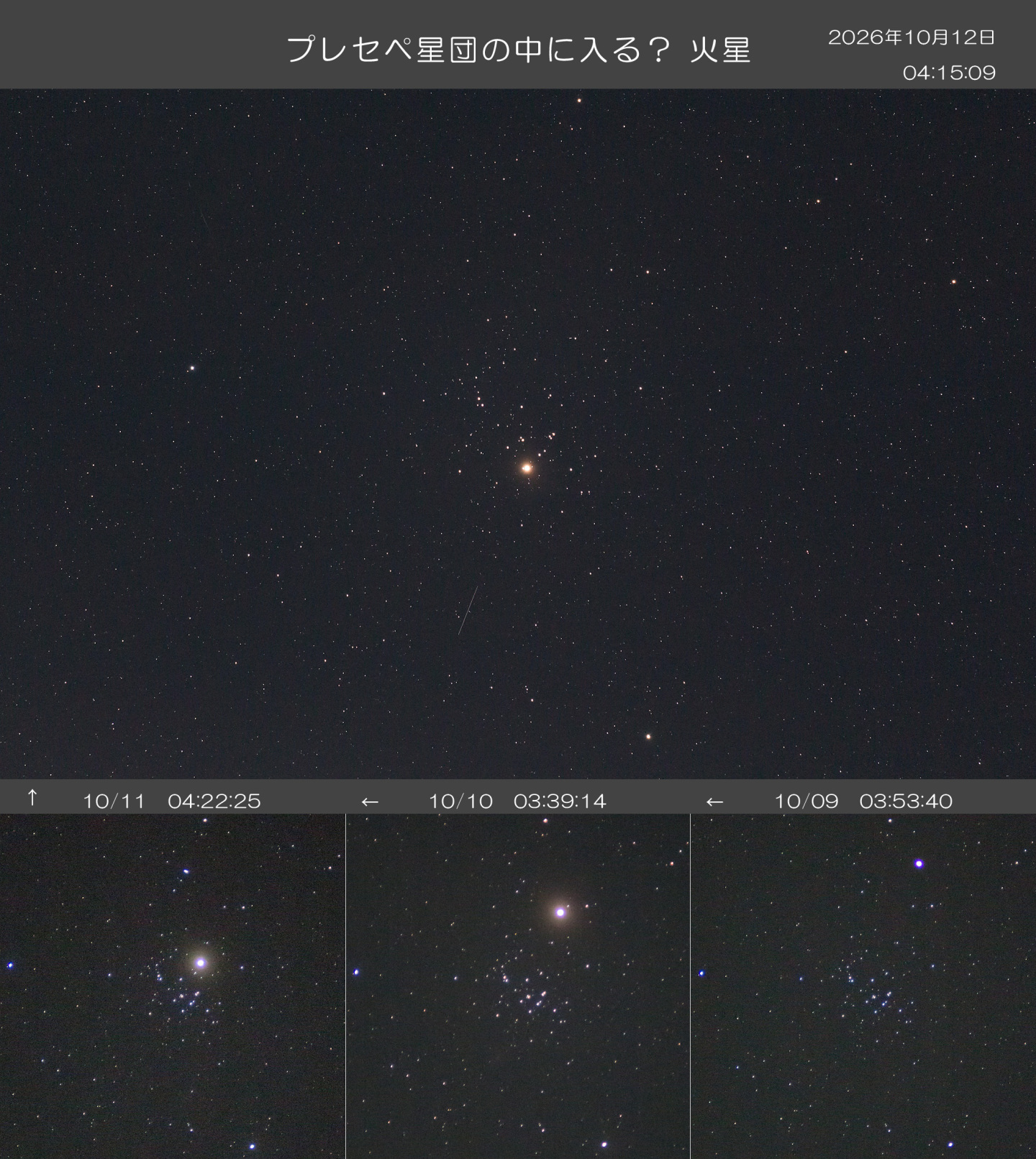Click the orange star near bottom of main image
Viewport: 1036px width, 1159px height.
tap(648, 737)
